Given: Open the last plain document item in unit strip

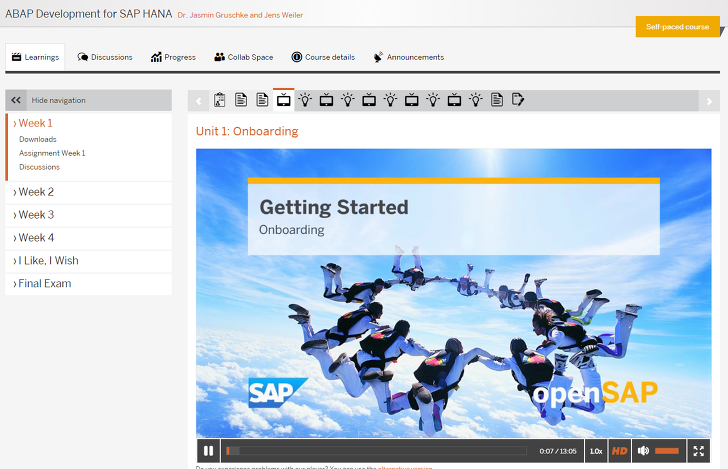Looking at the screenshot, I should point(497,100).
